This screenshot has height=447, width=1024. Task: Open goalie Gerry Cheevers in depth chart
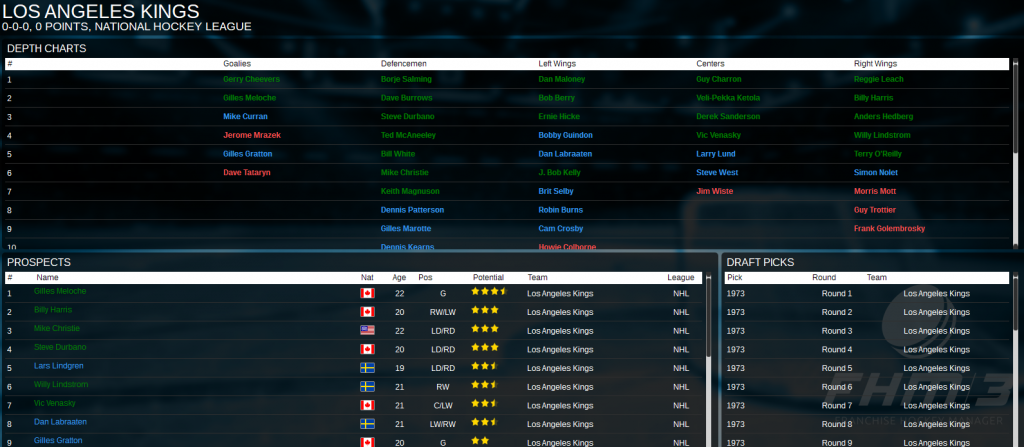click(x=251, y=79)
